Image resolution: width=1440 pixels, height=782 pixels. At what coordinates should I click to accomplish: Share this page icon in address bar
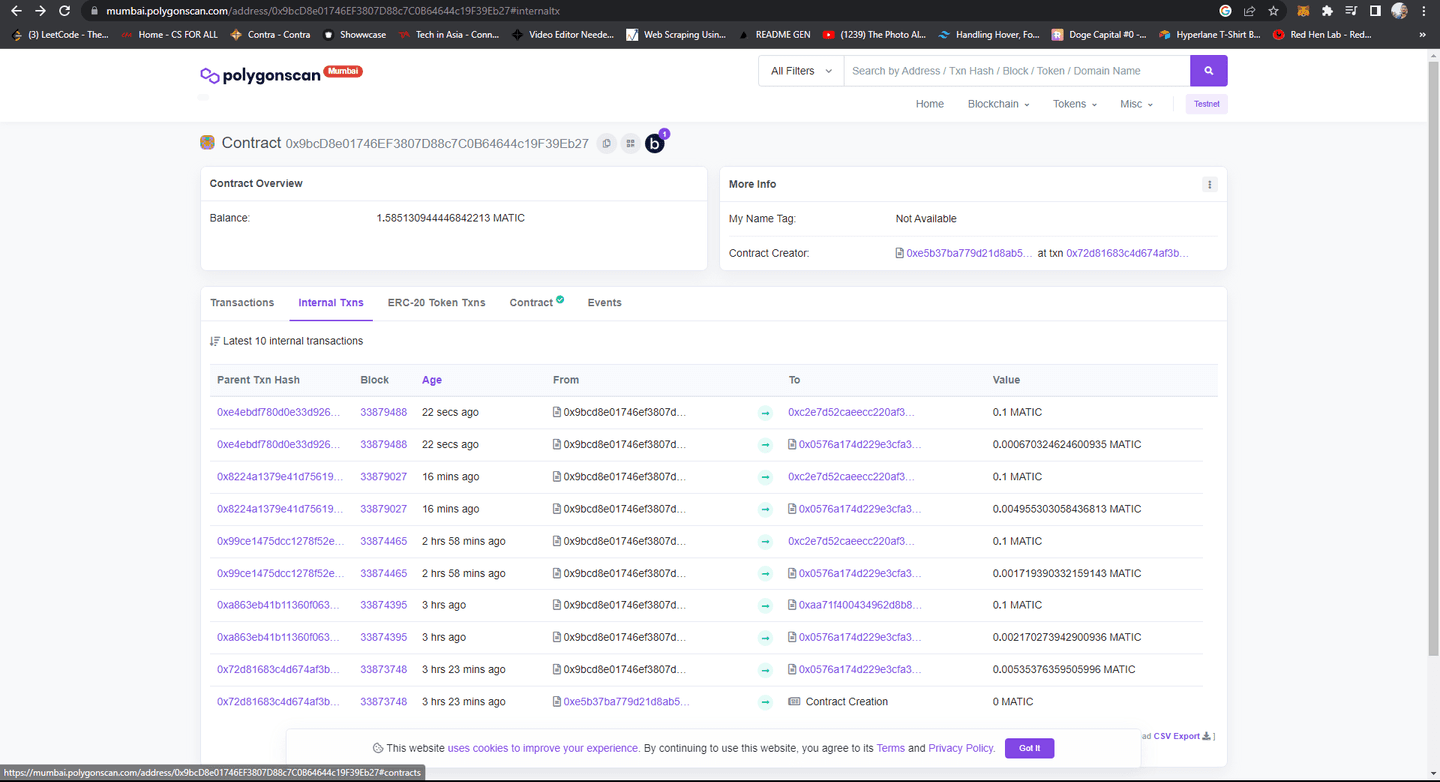(1249, 11)
